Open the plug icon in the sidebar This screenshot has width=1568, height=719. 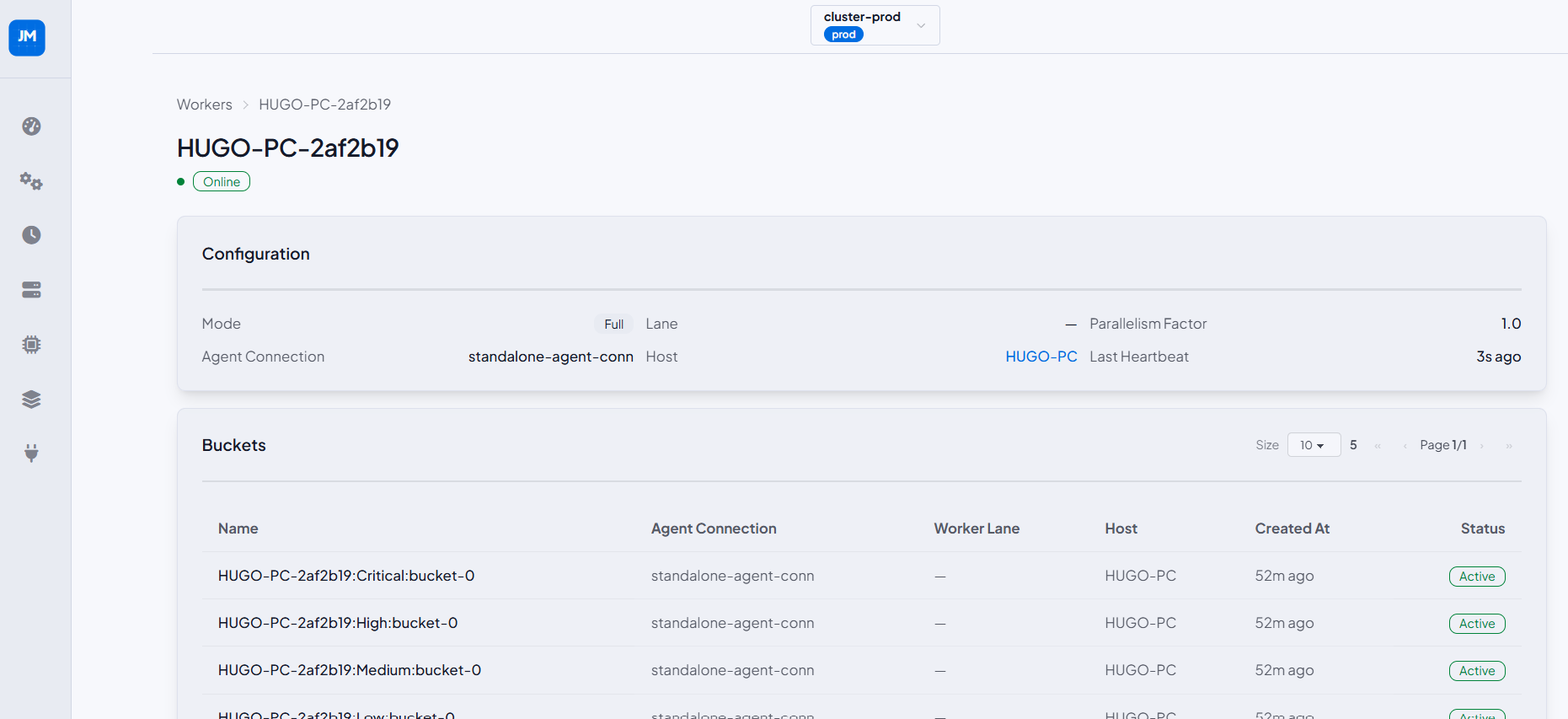(31, 453)
